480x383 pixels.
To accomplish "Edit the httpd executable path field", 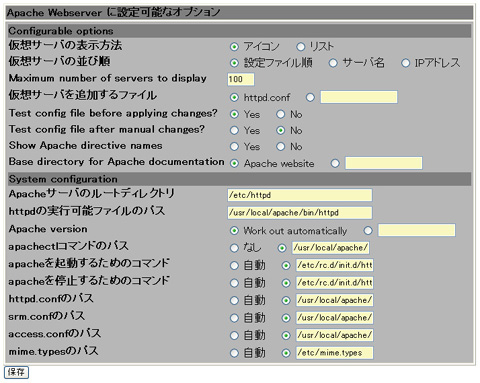I will pos(300,213).
